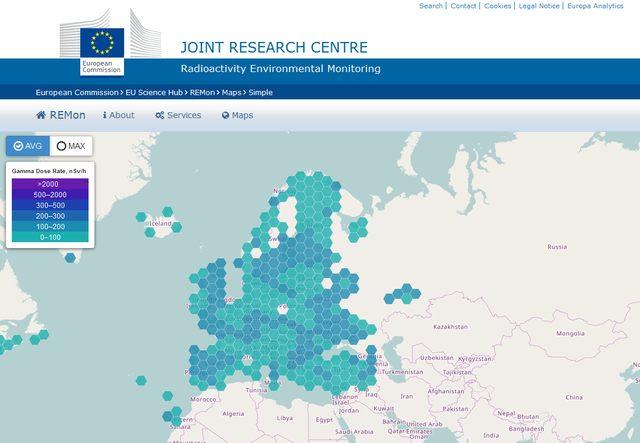Screen dimensions: 640x443
Task: Click the Services gears icon
Action: (160, 115)
